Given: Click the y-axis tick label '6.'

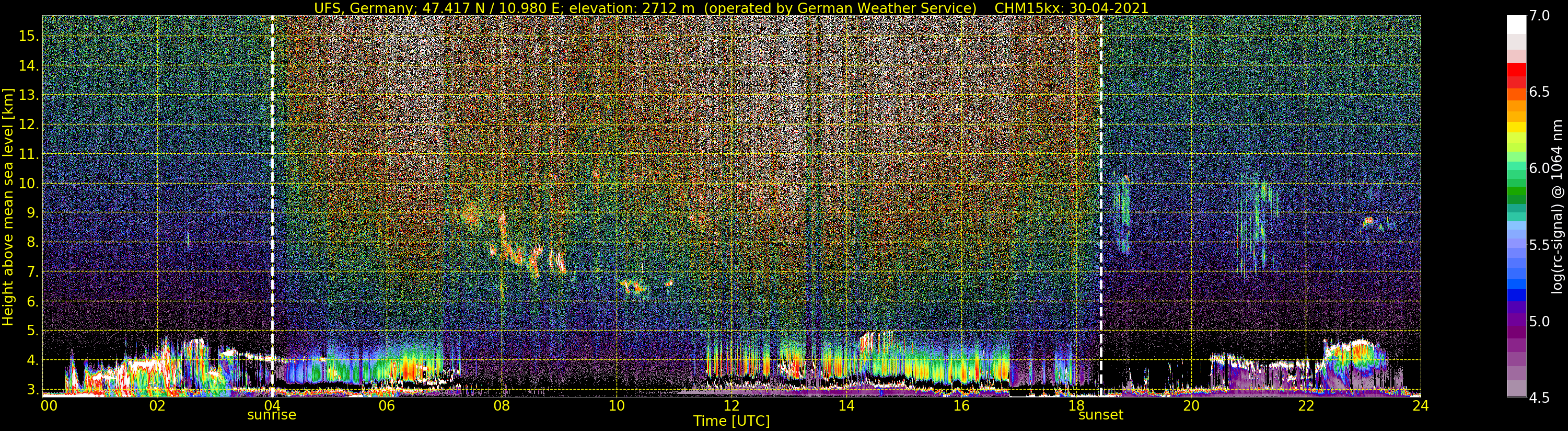Looking at the screenshot, I should click(32, 301).
